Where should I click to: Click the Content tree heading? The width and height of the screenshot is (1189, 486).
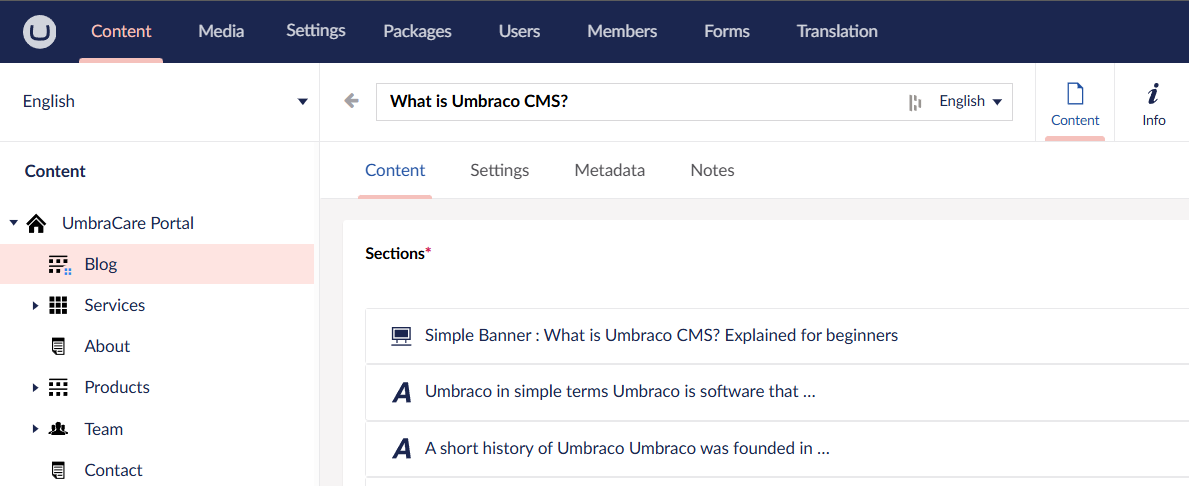coord(55,171)
